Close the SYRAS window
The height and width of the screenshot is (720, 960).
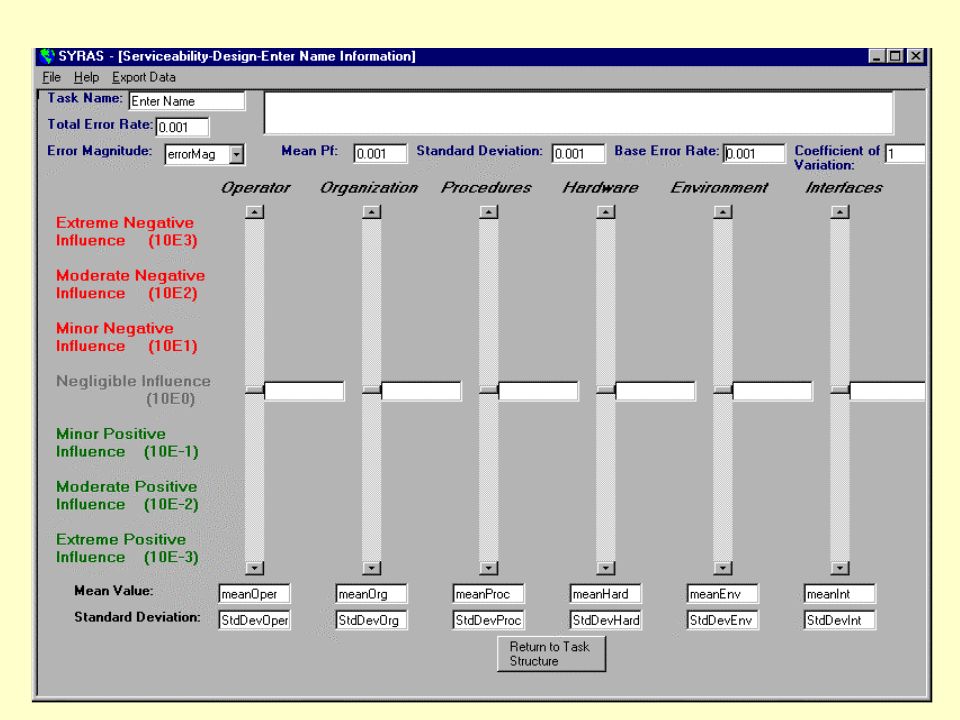click(x=915, y=56)
